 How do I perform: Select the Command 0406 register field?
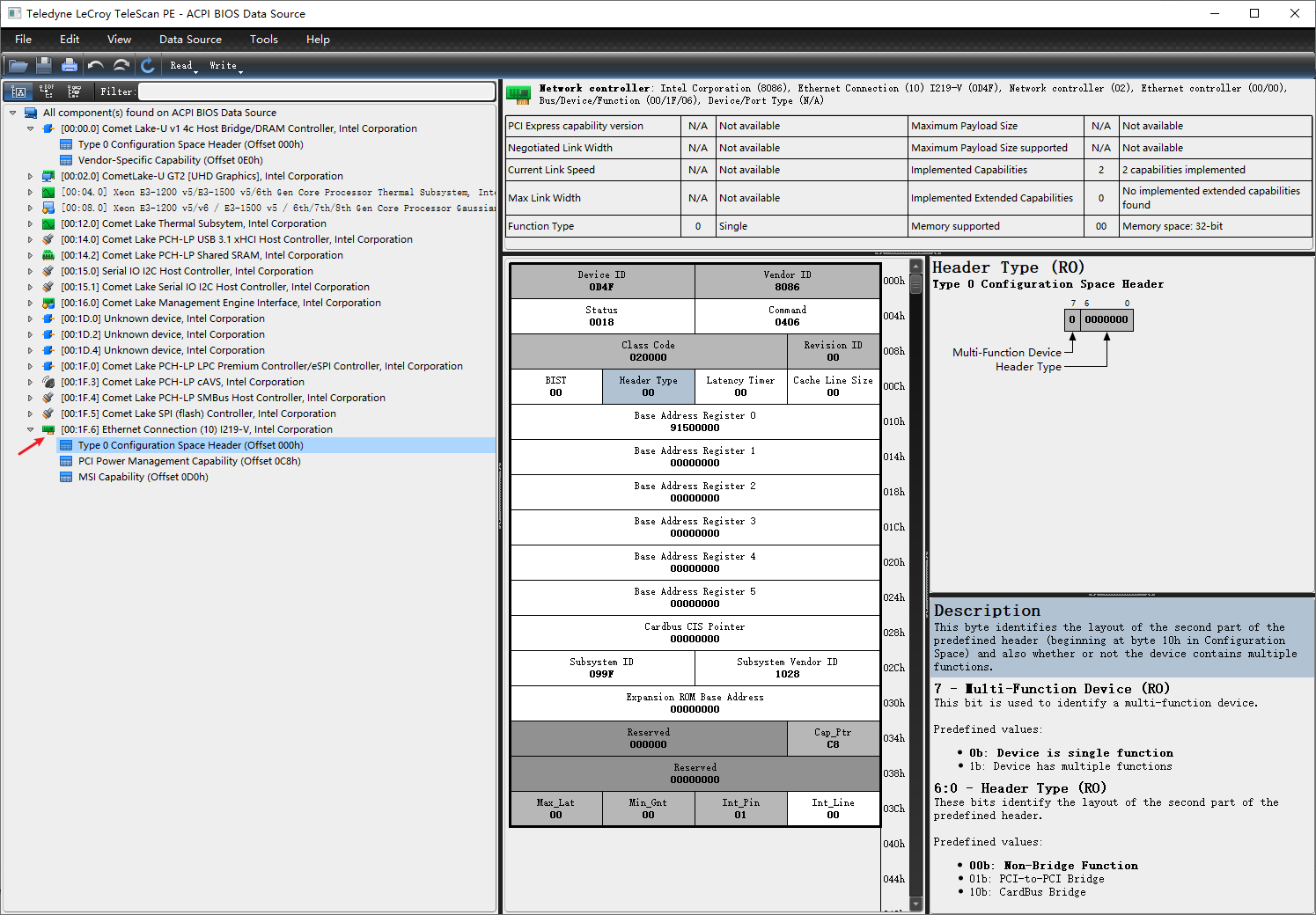tap(788, 316)
